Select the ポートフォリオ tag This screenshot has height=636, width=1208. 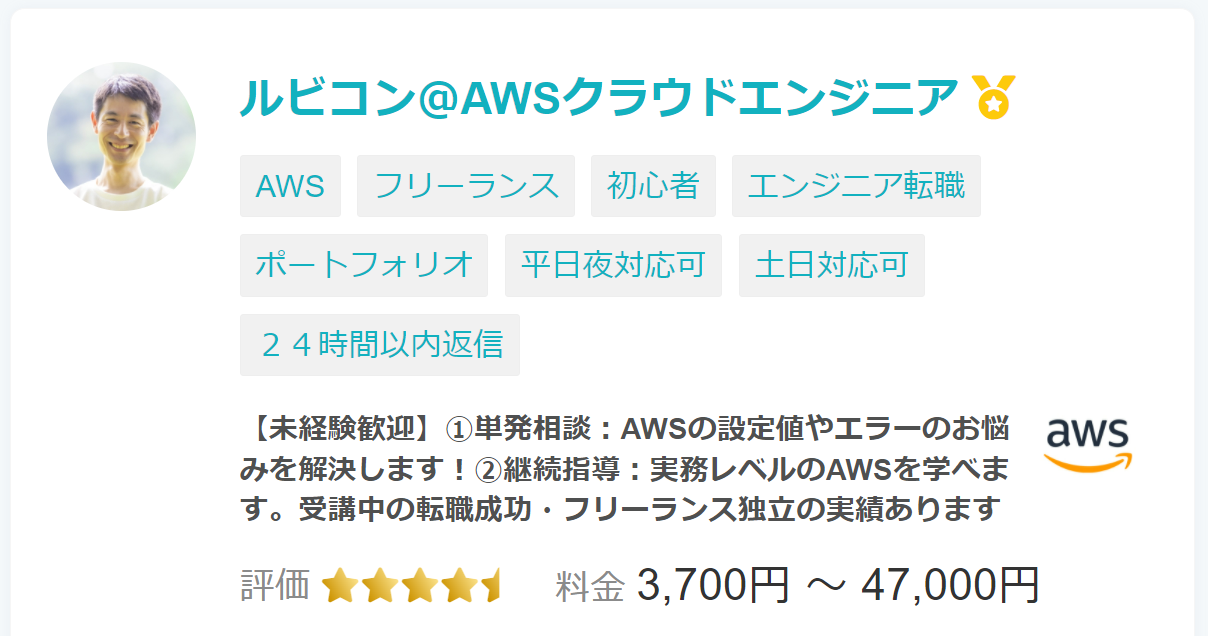pos(364,265)
